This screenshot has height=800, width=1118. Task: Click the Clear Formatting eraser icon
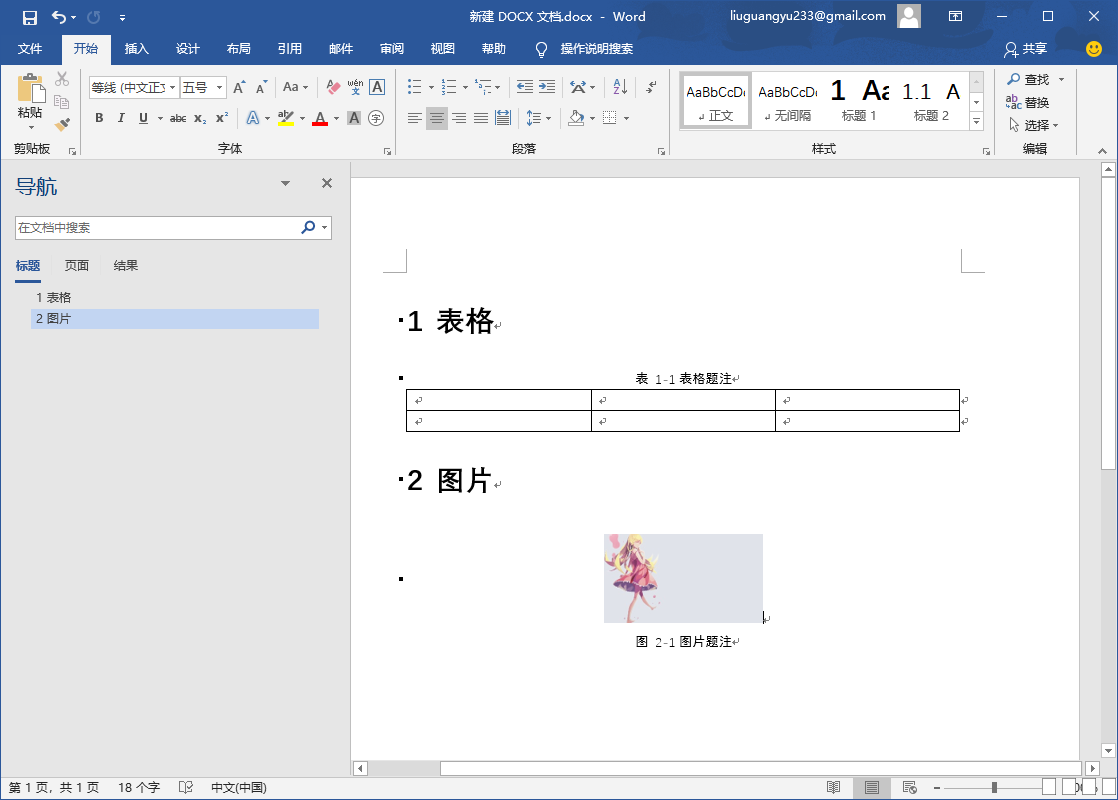pos(333,88)
